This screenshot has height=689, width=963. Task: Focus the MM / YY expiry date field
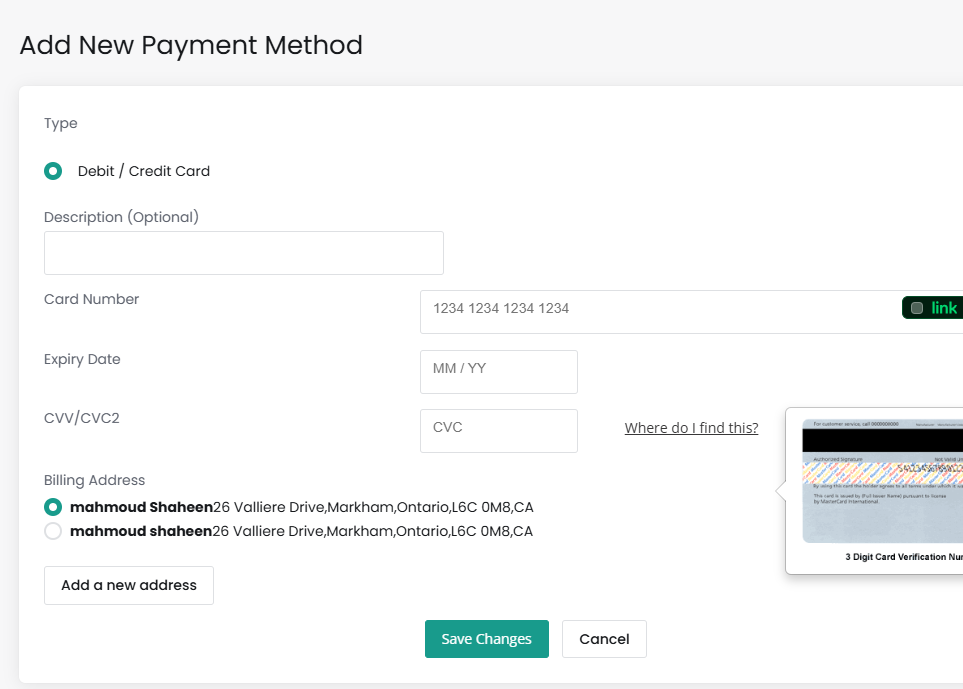pyautogui.click(x=498, y=371)
